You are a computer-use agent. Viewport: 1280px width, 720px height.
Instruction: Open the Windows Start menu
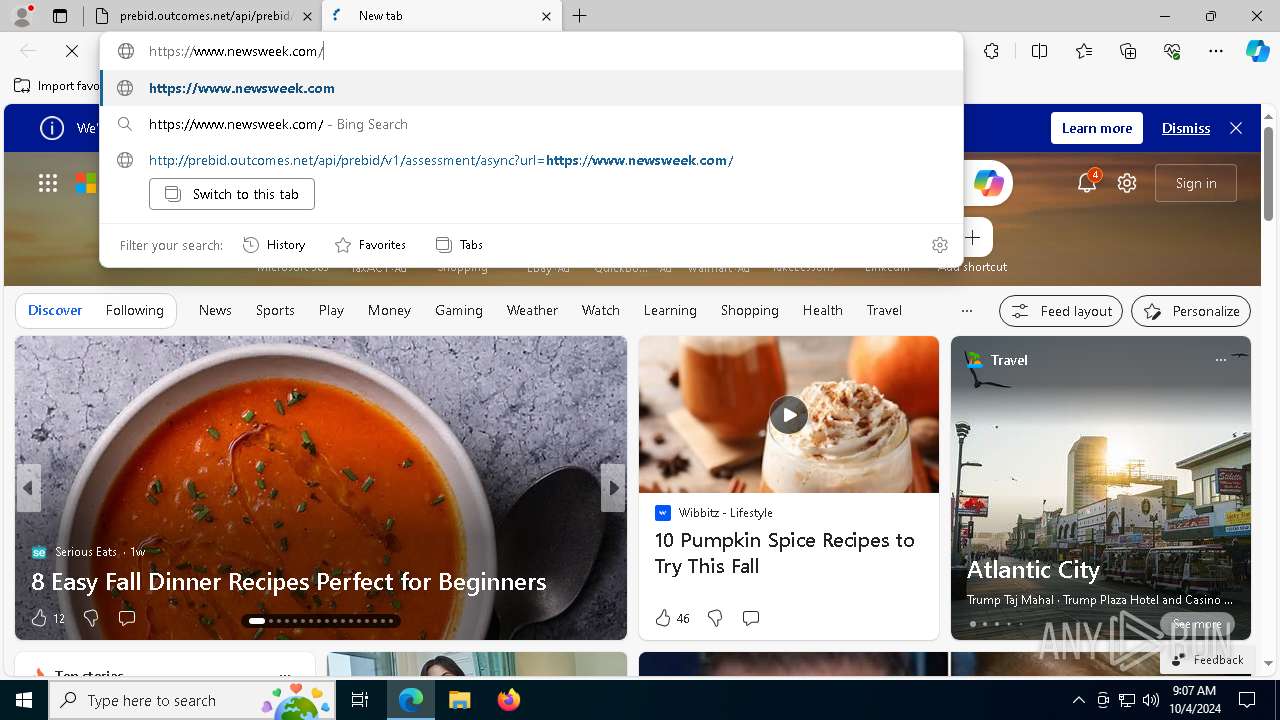[24, 700]
